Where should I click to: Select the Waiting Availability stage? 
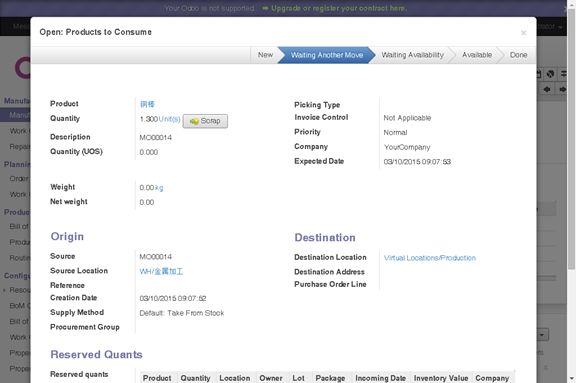(412, 55)
